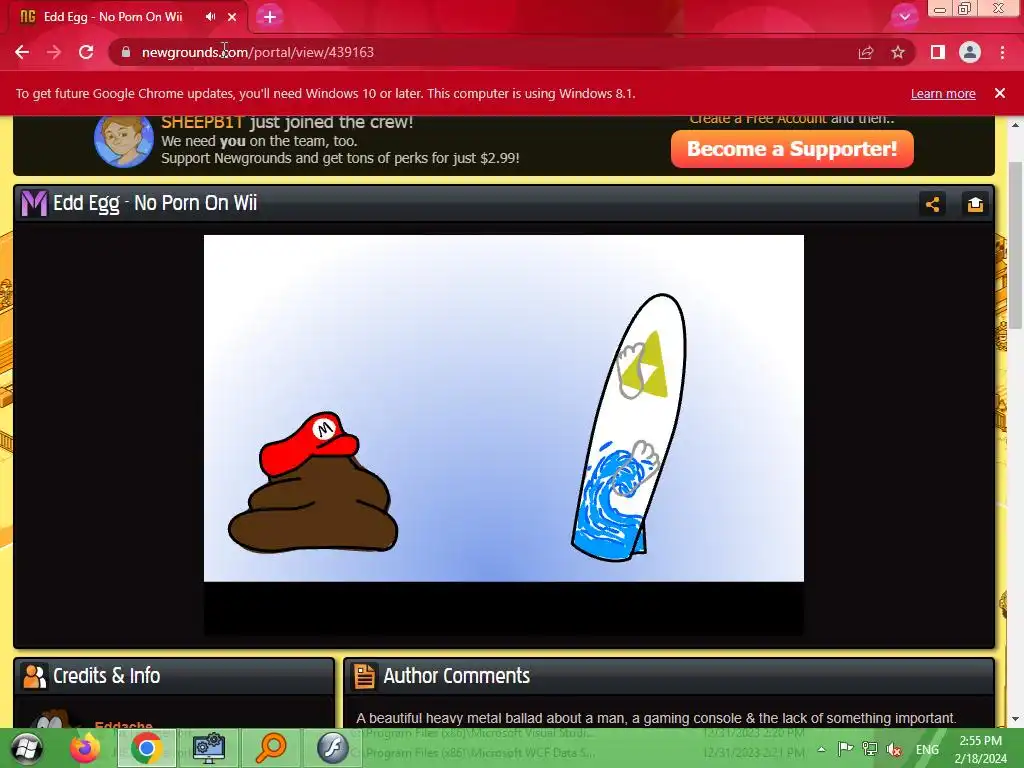
Task: Toggle Chrome side panel icon
Action: 938,52
